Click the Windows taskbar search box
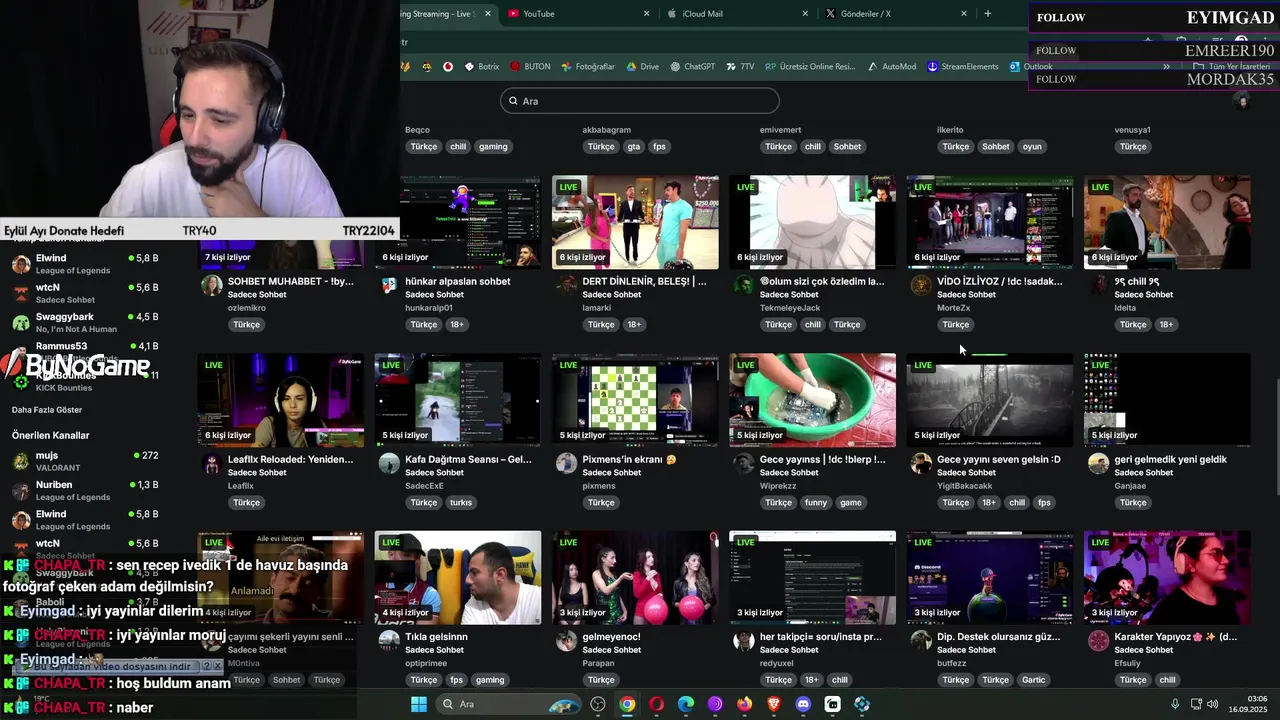The image size is (1280, 720). pos(508,704)
